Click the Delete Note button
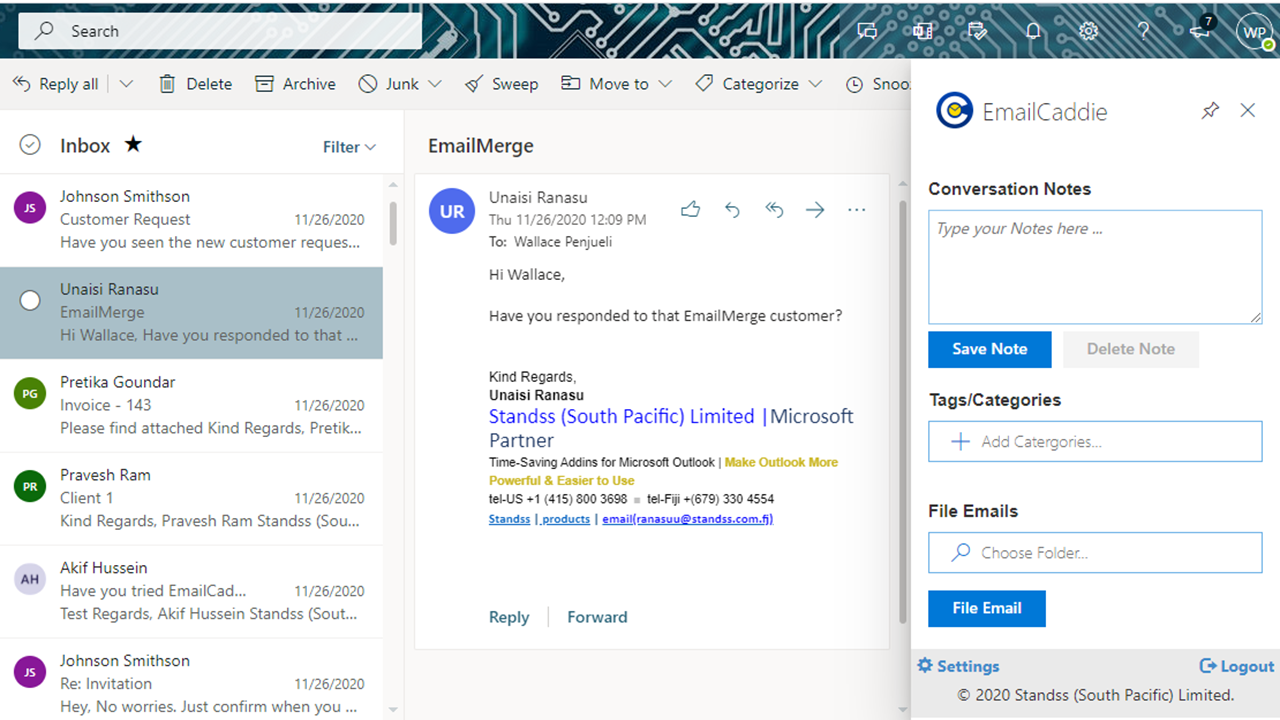1280x720 pixels. pos(1131,349)
